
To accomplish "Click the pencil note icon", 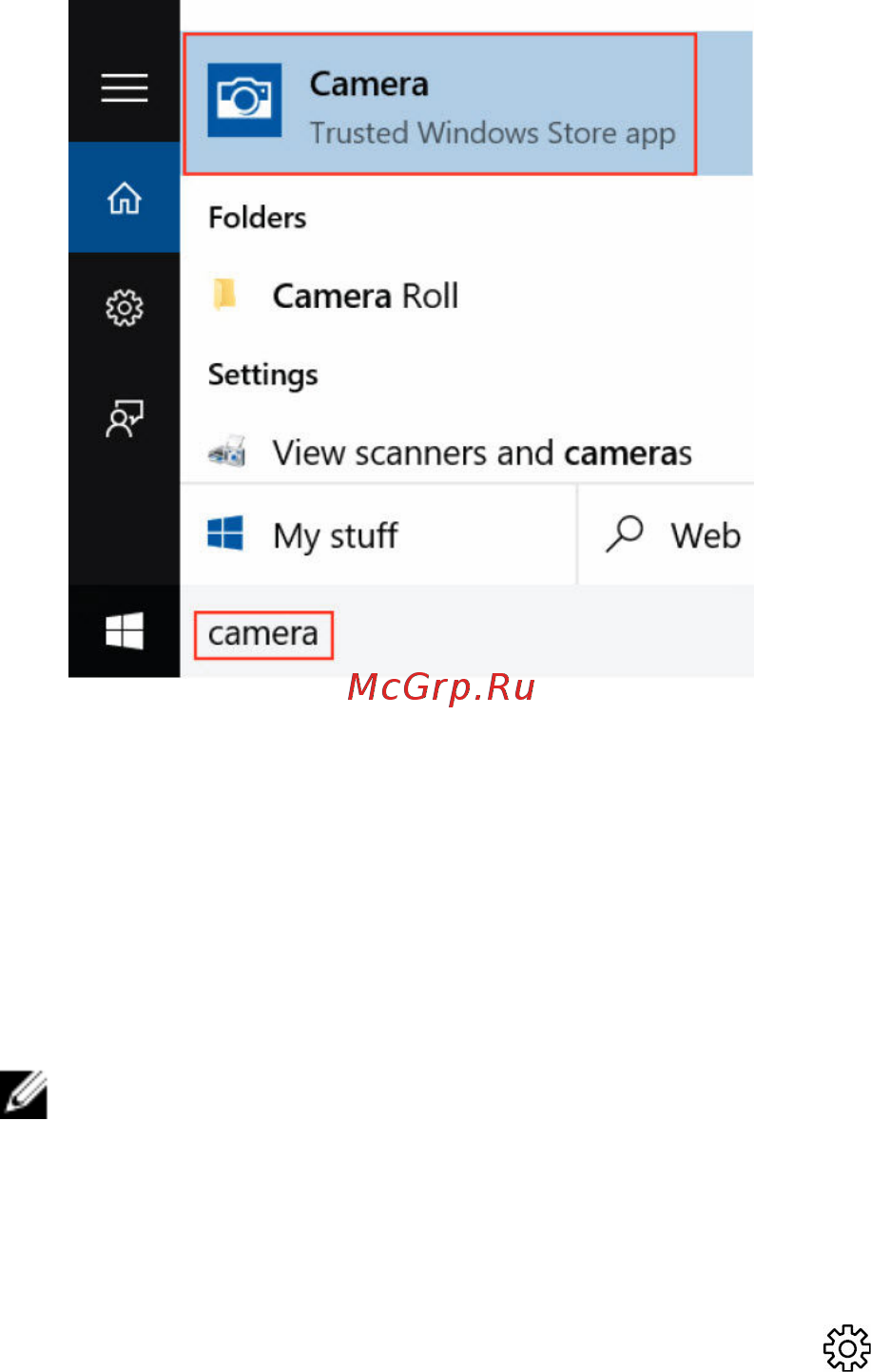I will click(24, 1093).
